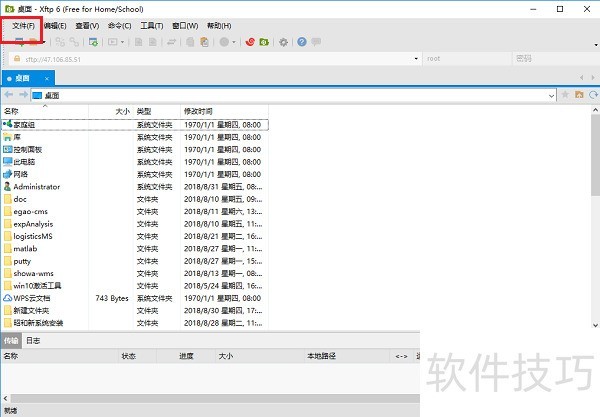Open the 工具(T) menu

point(152,26)
